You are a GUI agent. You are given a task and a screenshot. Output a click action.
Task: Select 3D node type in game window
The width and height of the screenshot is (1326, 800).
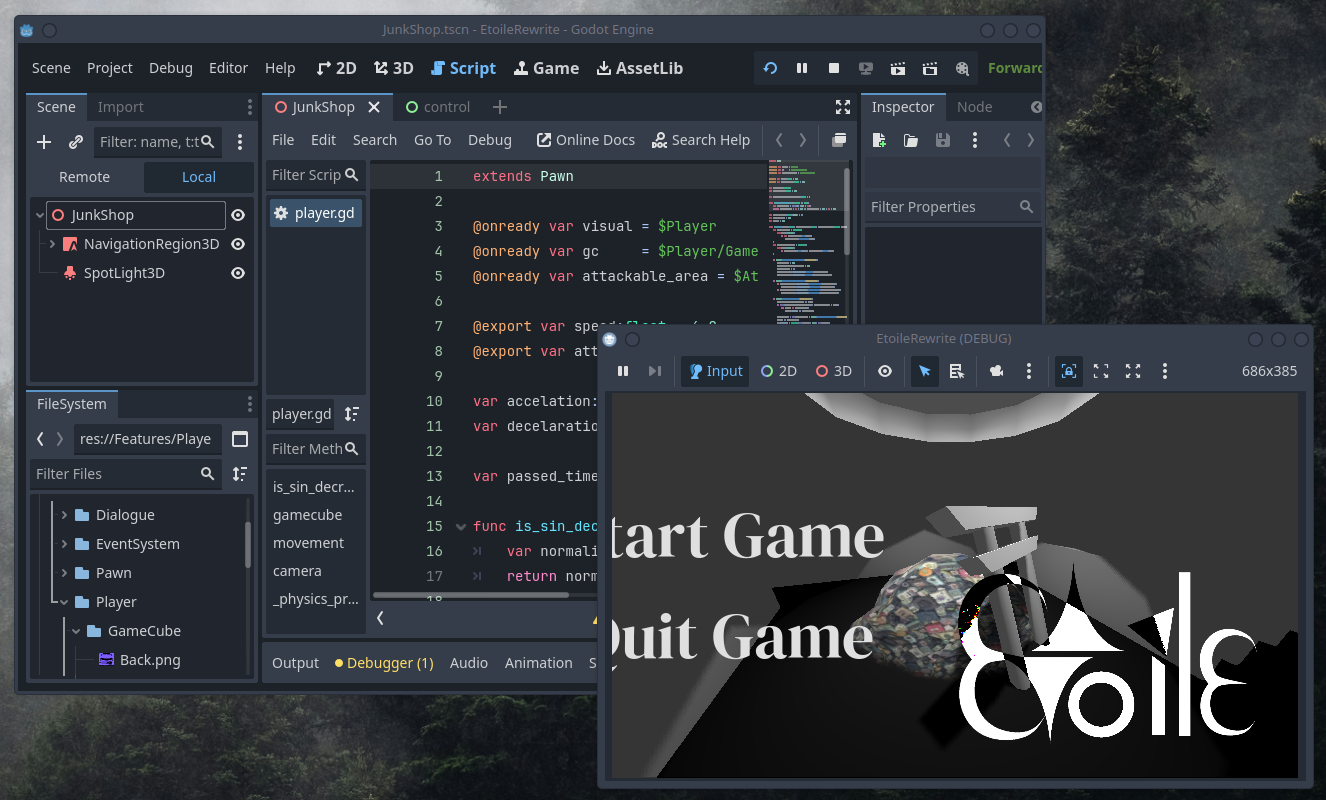pyautogui.click(x=834, y=371)
